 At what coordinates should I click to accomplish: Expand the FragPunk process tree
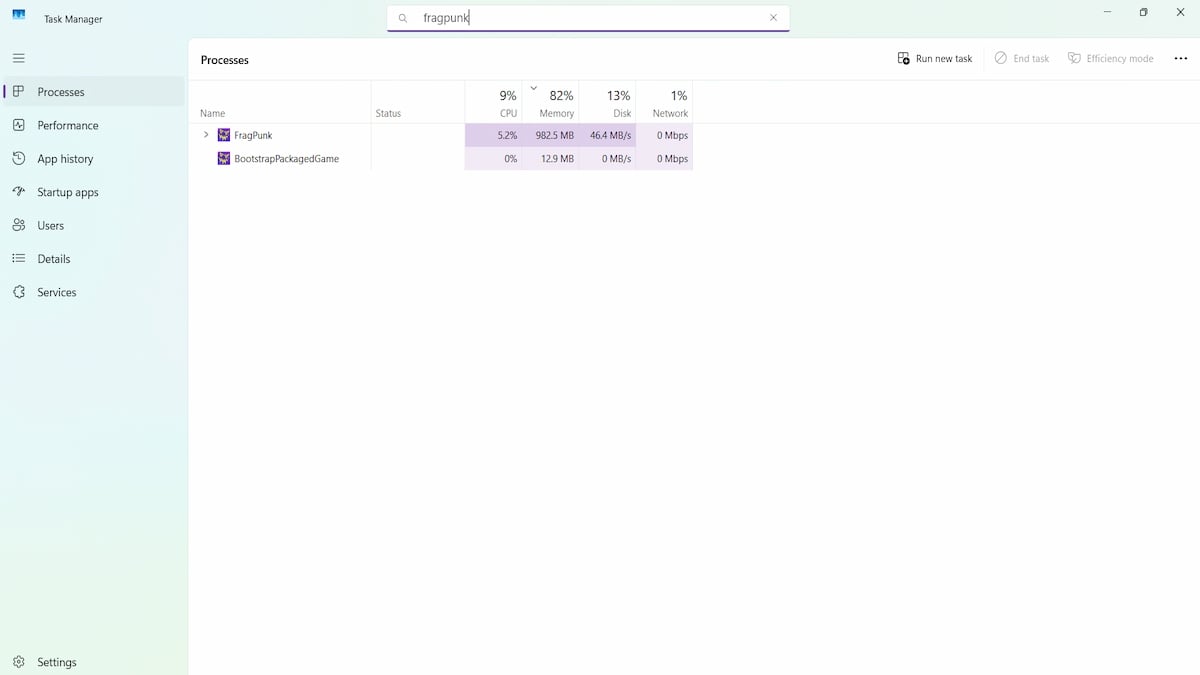(206, 135)
